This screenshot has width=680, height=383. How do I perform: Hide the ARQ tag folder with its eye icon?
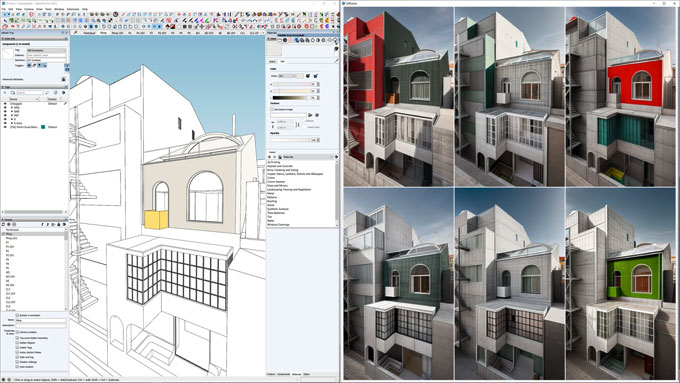[x=5, y=108]
